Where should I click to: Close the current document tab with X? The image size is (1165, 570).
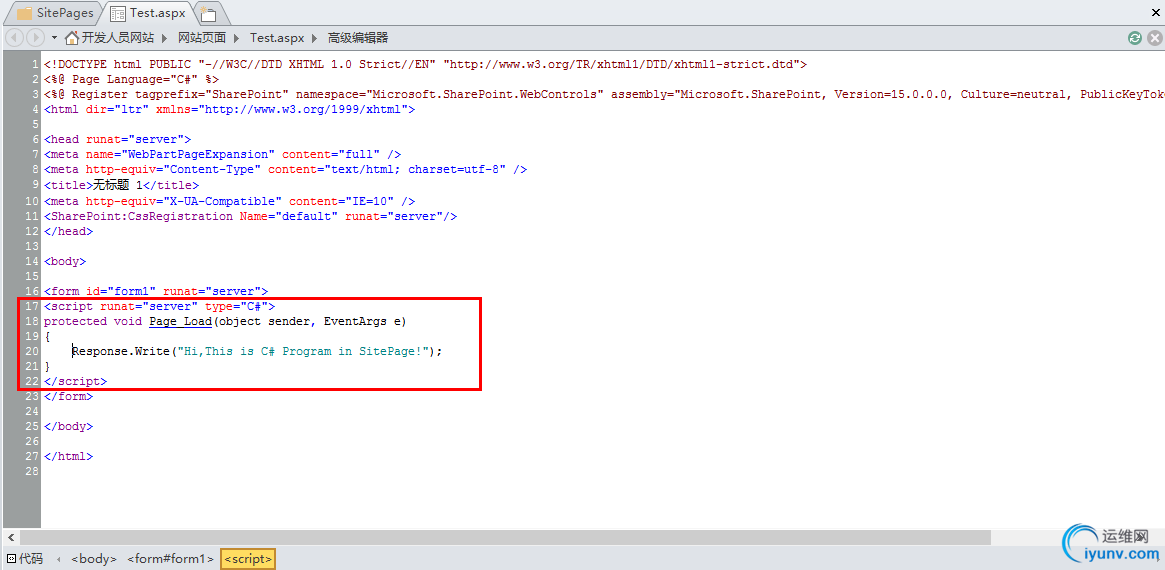(1155, 13)
